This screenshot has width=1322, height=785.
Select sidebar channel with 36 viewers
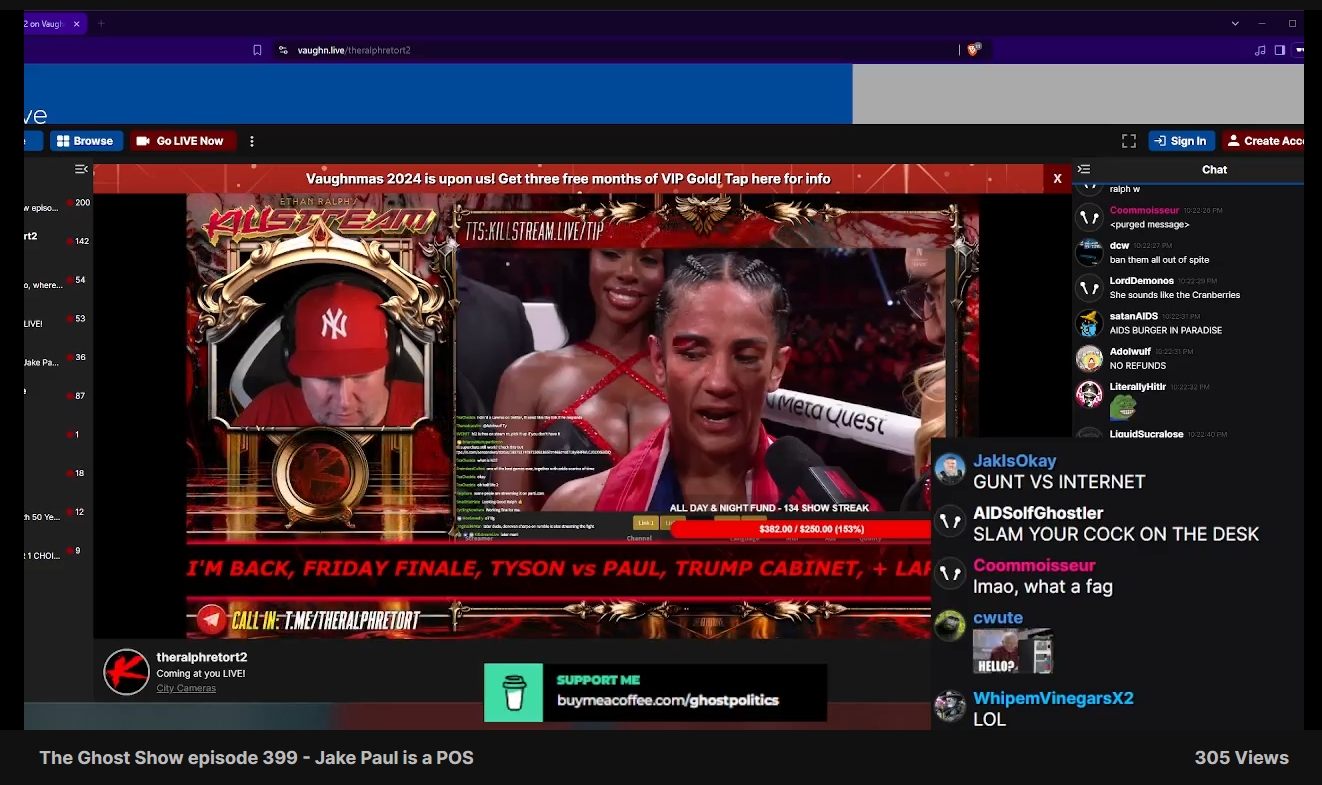pos(58,357)
